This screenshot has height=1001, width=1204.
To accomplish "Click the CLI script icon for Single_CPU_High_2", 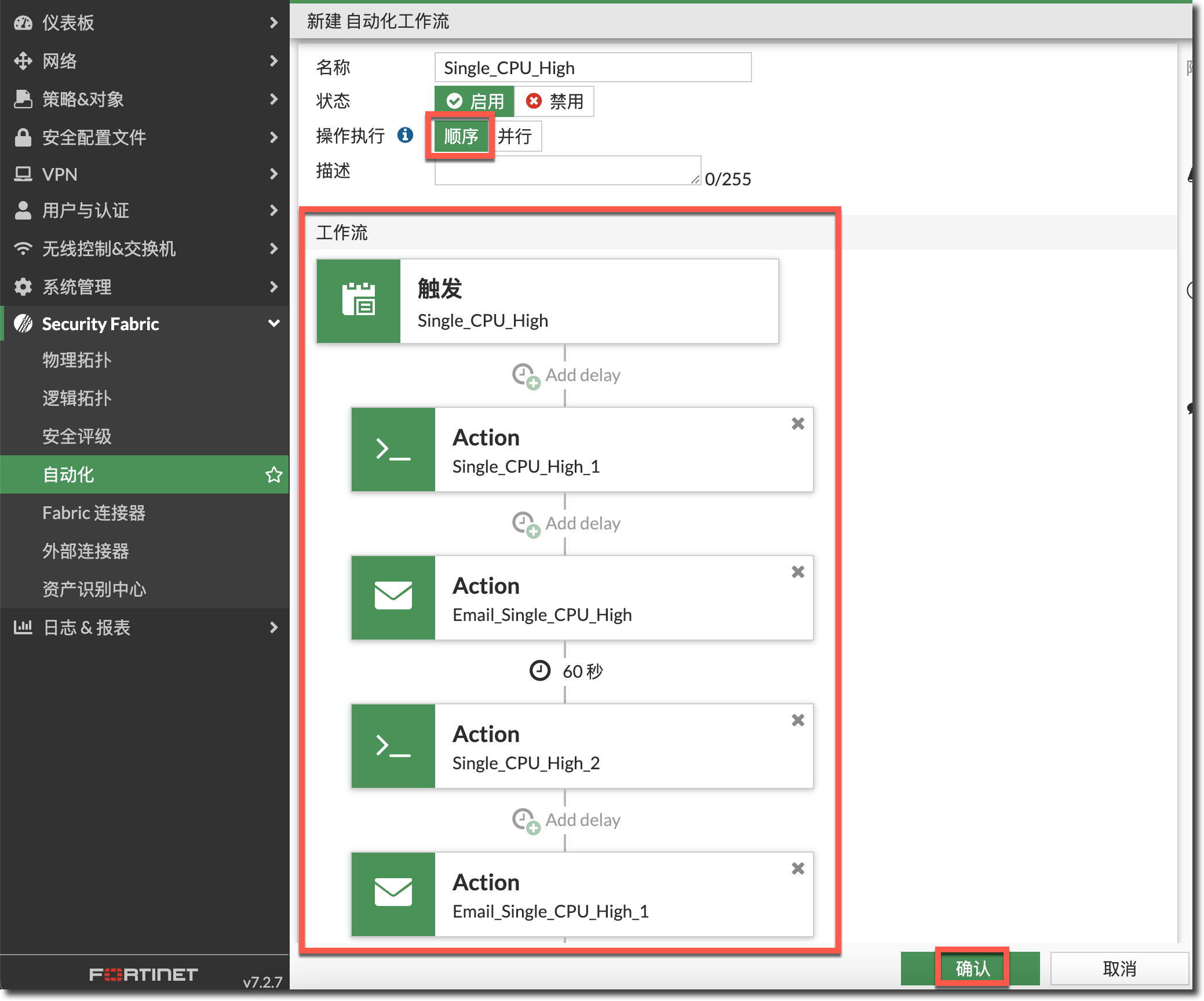I will point(393,746).
